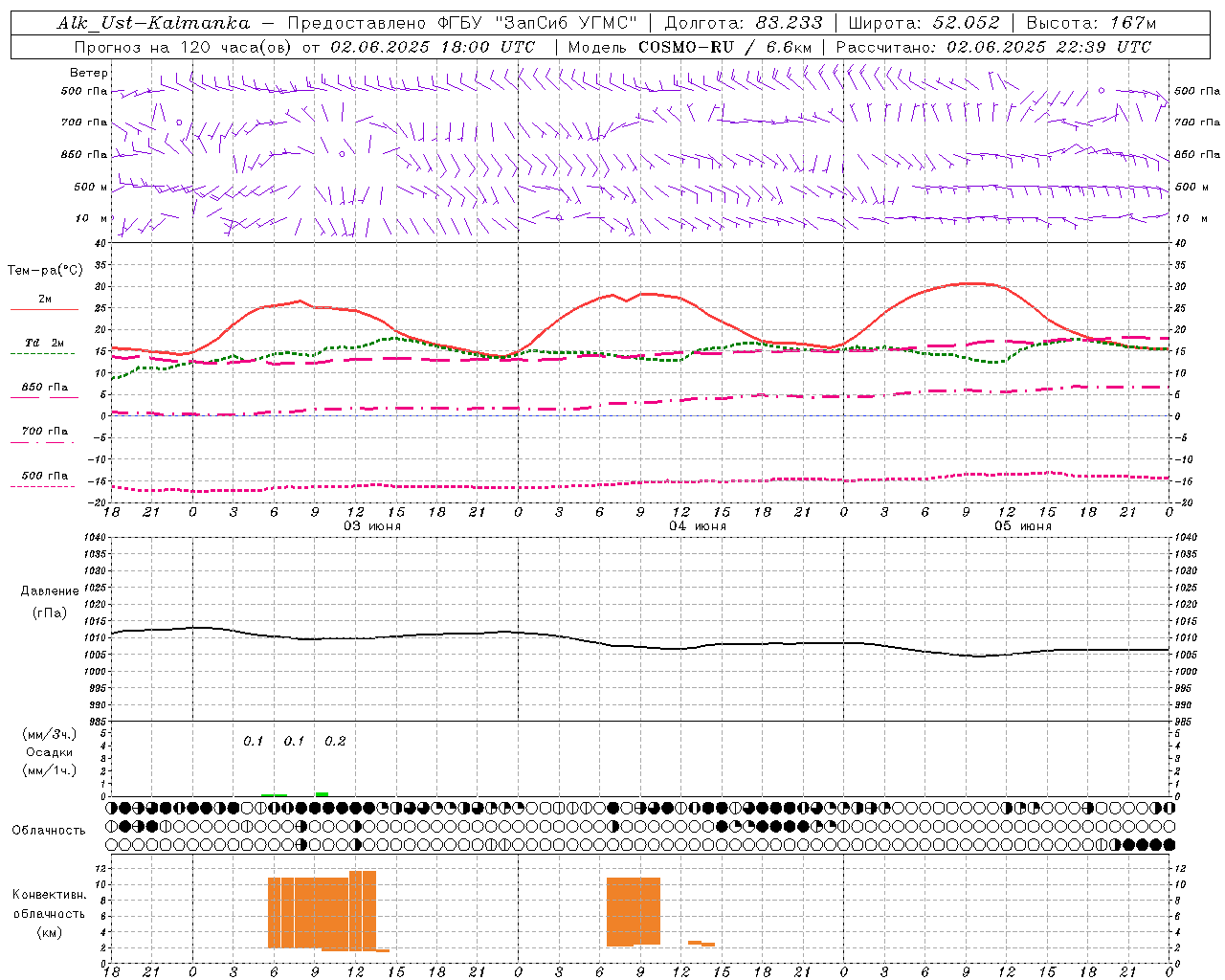Click the dotted pink sample under legend 500 гПа
This screenshot has height=980, width=1225.
click(42, 487)
